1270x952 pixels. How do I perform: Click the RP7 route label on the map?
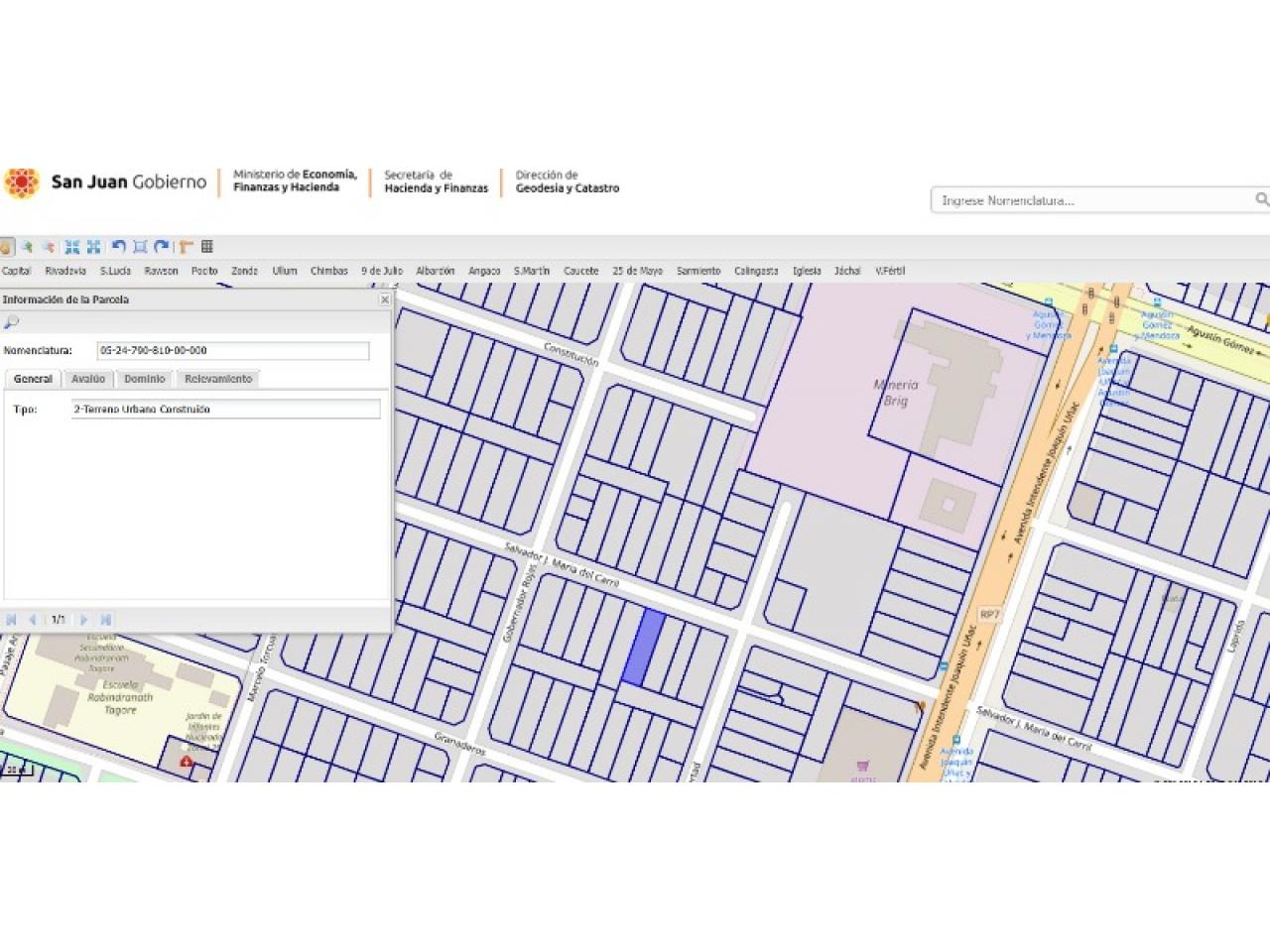tap(989, 615)
